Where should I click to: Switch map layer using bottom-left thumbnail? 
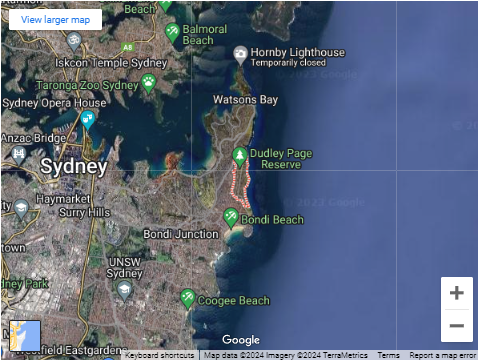pyautogui.click(x=25, y=336)
